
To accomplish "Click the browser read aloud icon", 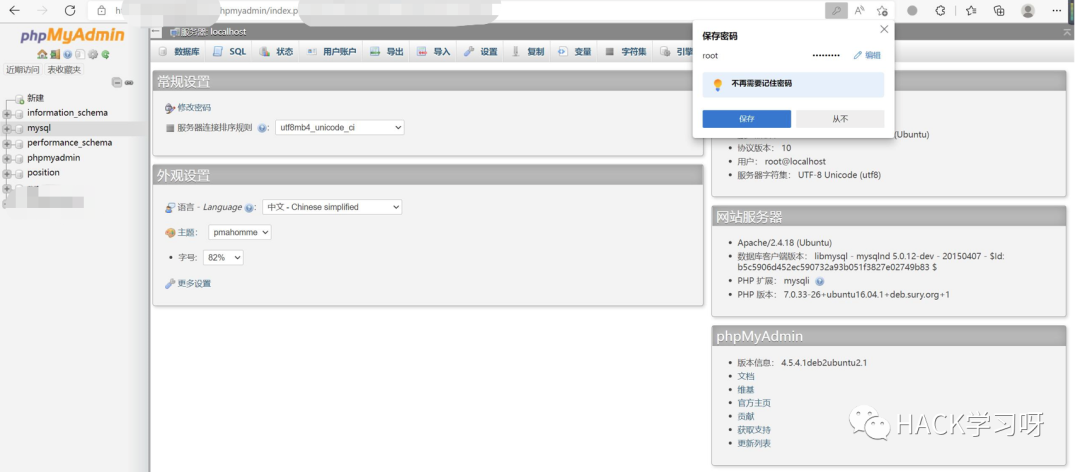I will click(x=860, y=10).
